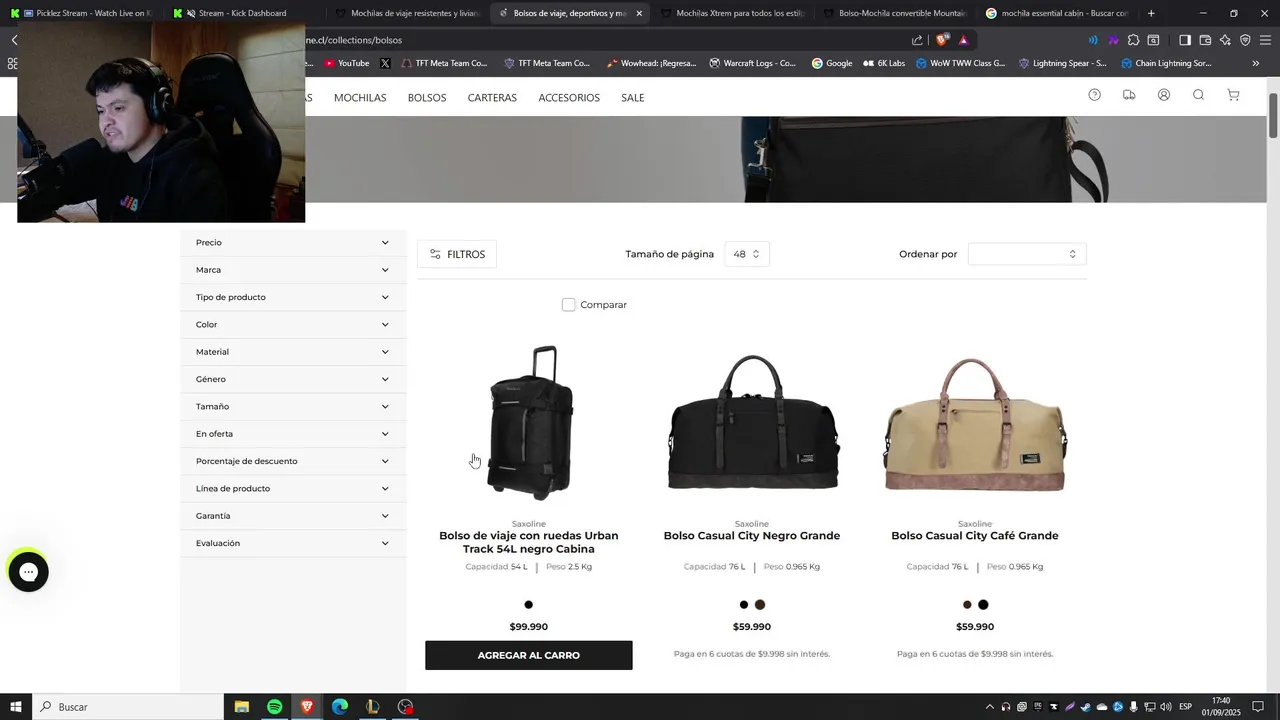Screen dimensions: 1280x720
Task: Expand the Material filter
Action: tap(293, 352)
